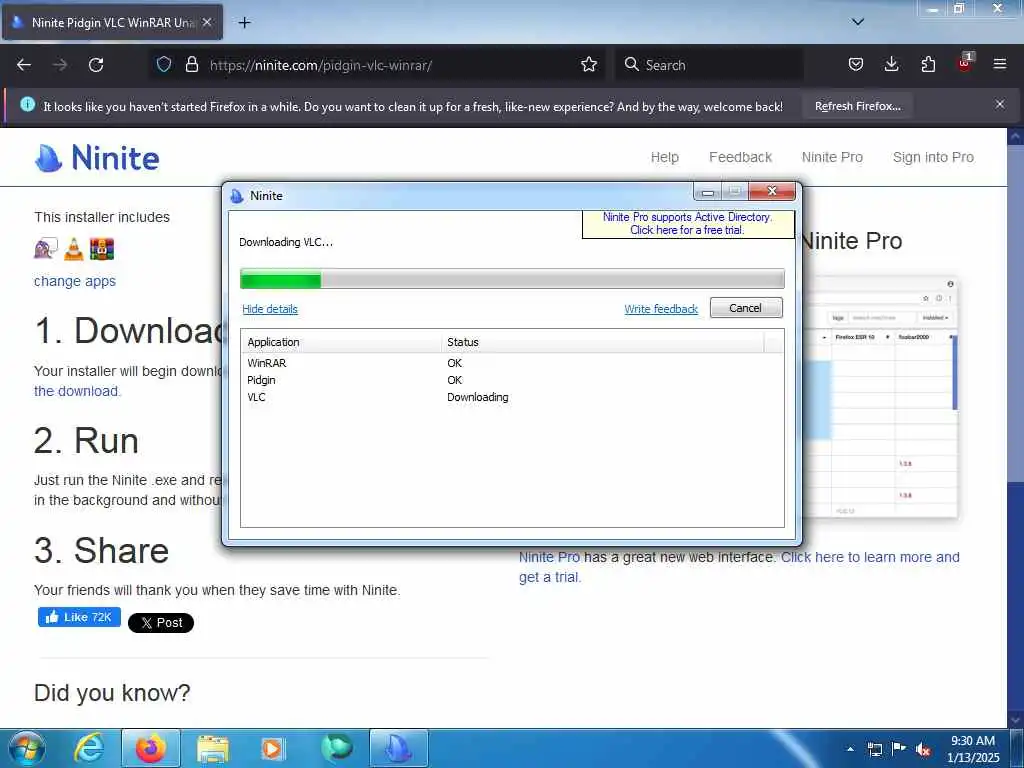Bookmark this page with the star icon
The width and height of the screenshot is (1024, 768).
pyautogui.click(x=589, y=64)
